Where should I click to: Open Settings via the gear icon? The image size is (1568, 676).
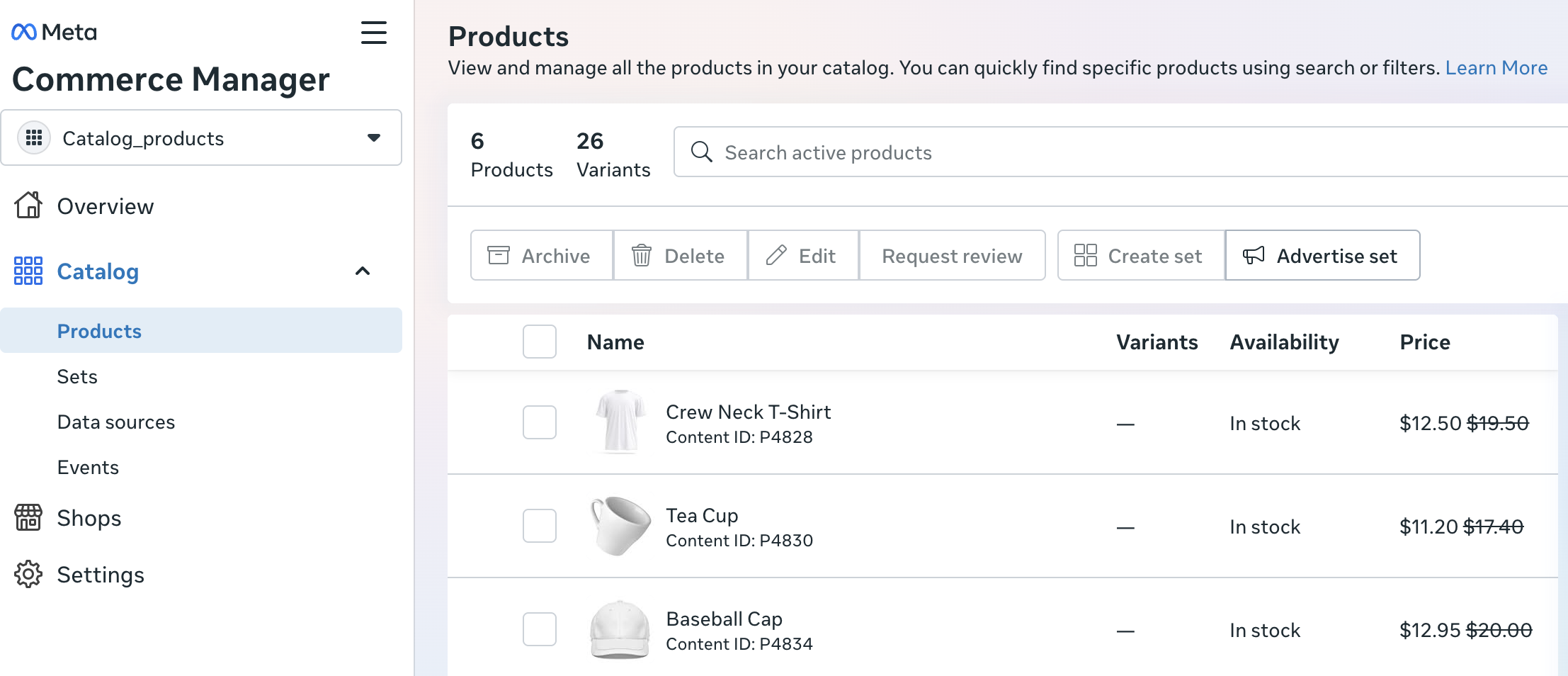click(28, 575)
